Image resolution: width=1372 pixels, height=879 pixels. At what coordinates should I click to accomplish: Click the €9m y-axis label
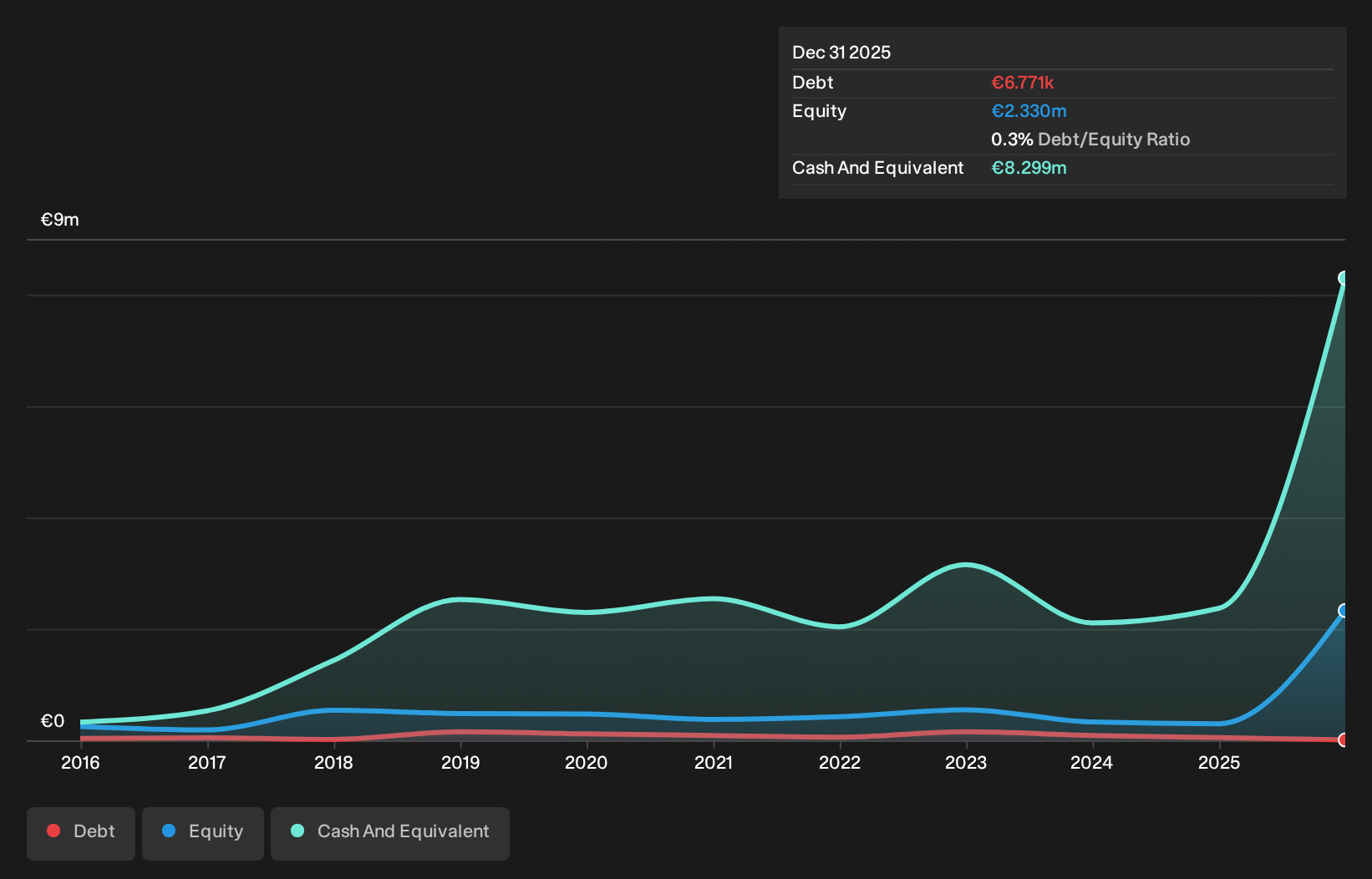click(x=60, y=220)
